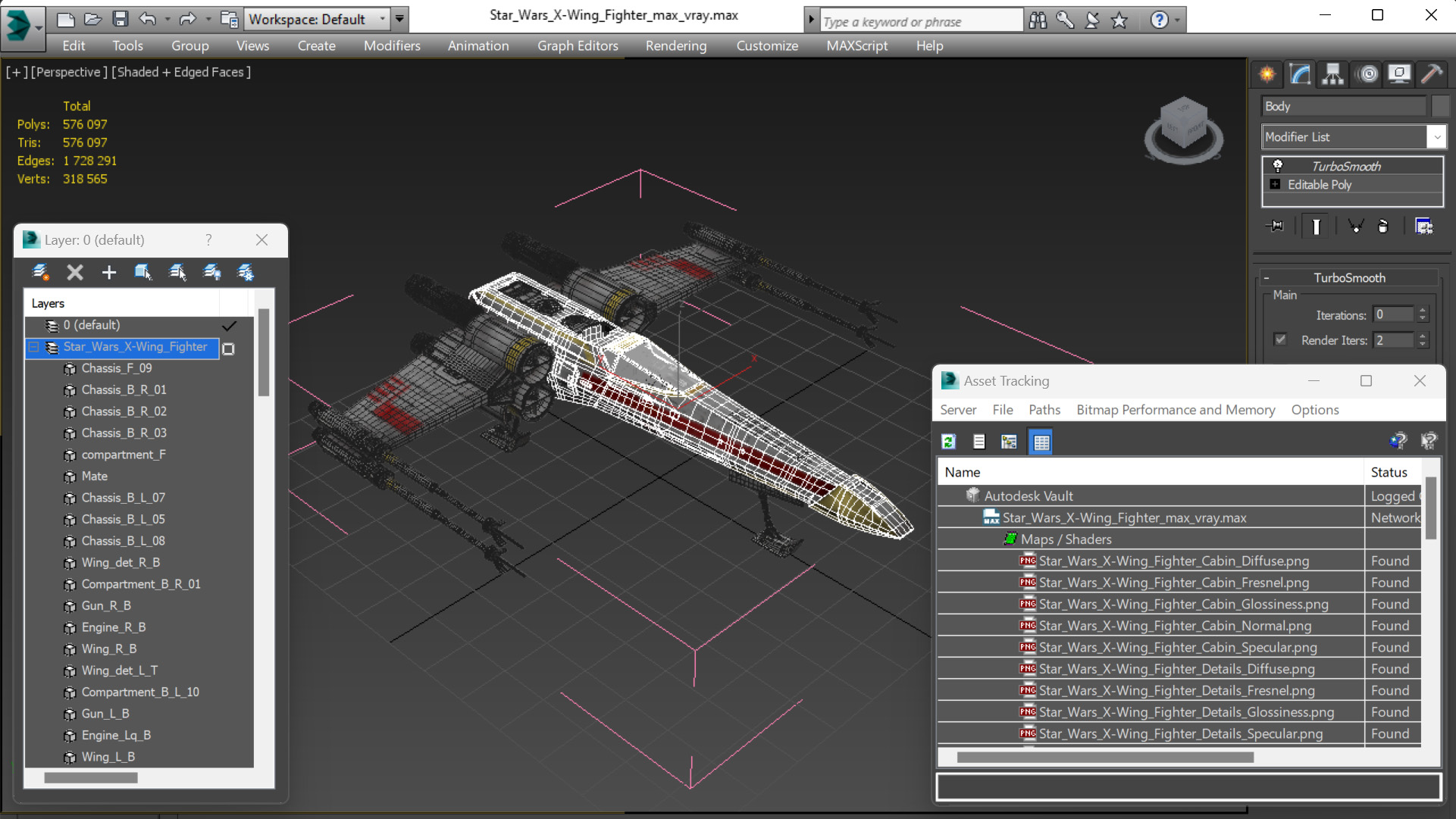The width and height of the screenshot is (1456, 819).
Task: Open the Utilities hammer panel tab
Action: point(1432,73)
